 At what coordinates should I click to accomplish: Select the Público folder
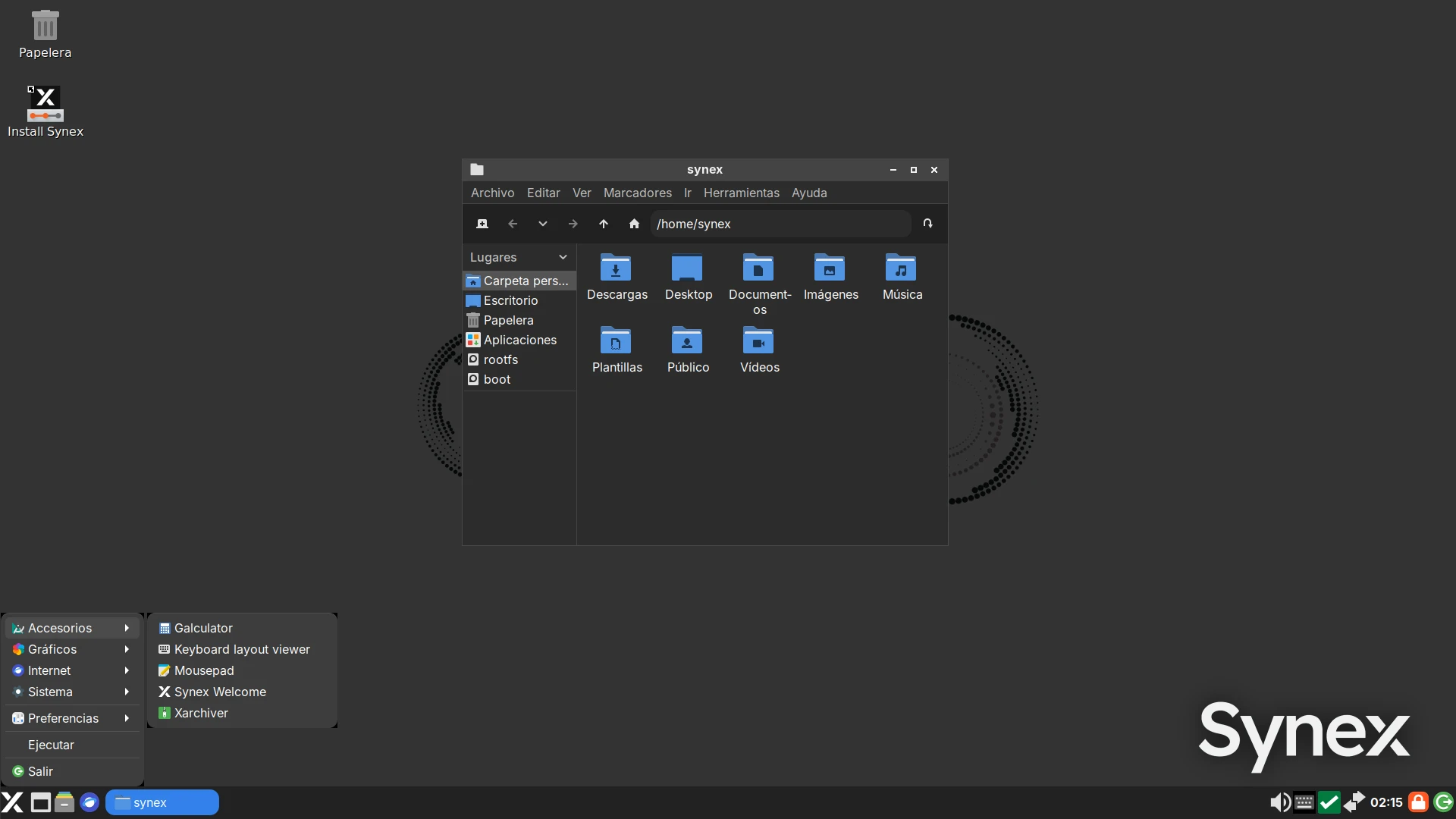click(688, 350)
